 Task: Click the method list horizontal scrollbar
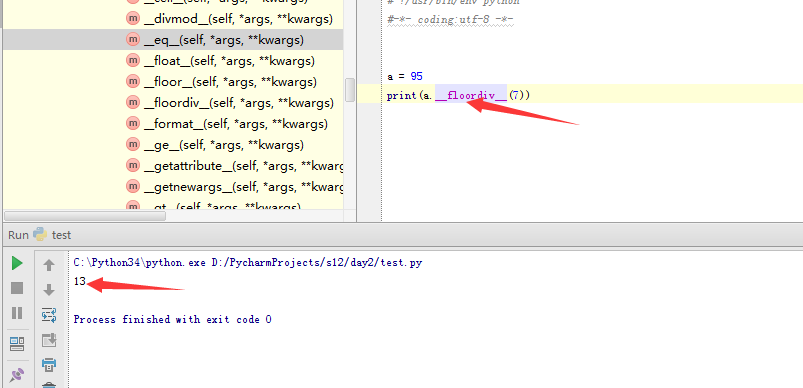click(x=85, y=216)
